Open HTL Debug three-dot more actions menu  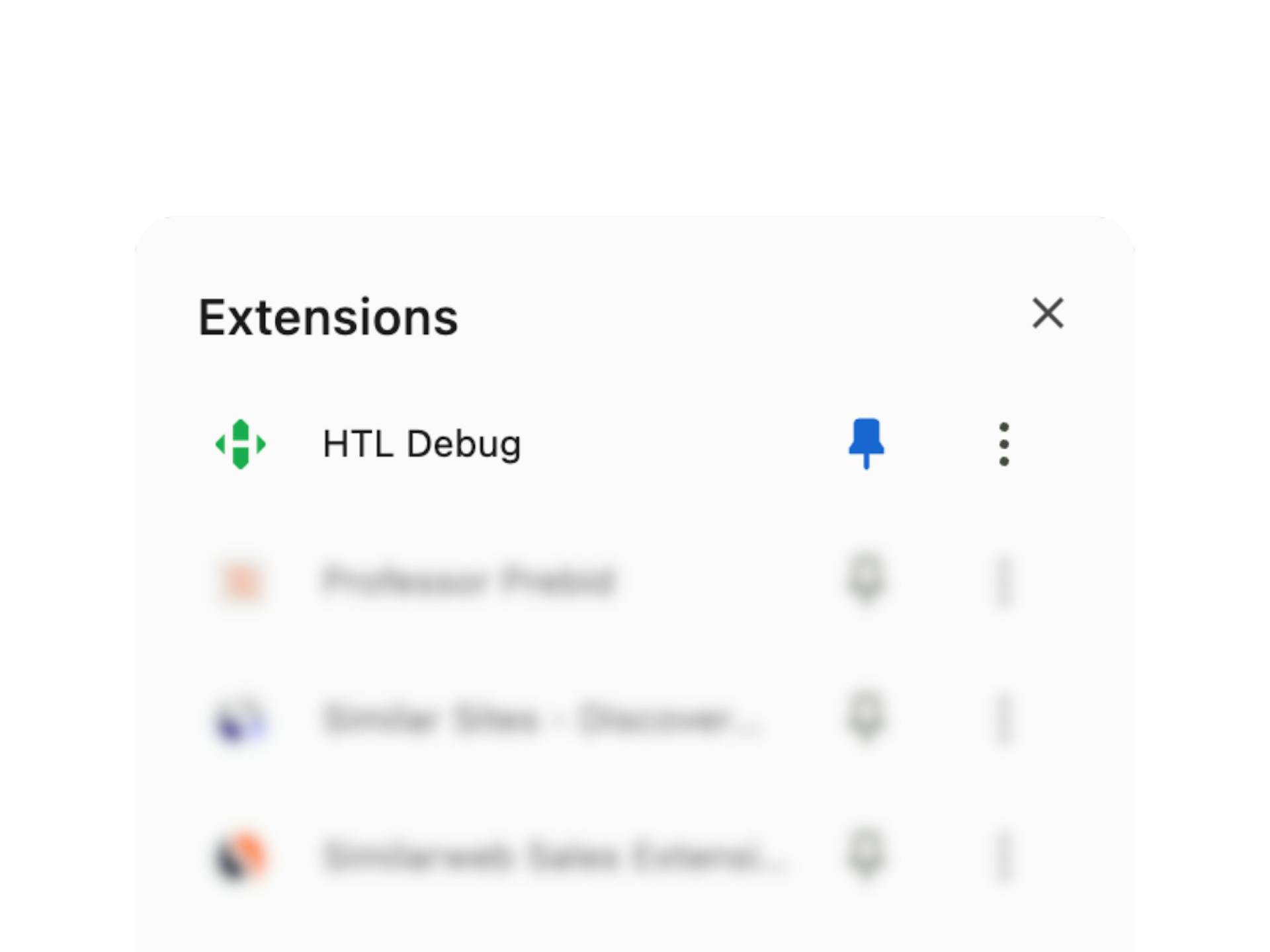(1004, 444)
